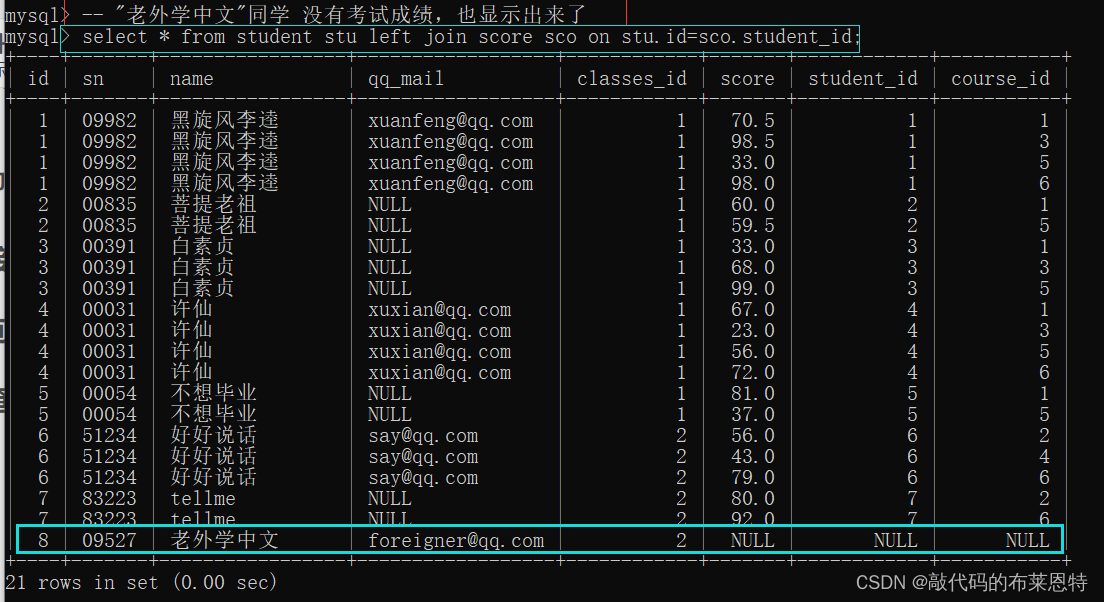
Task: Click name 菩提老祖 in the 60.0 score row
Action: click(x=213, y=205)
